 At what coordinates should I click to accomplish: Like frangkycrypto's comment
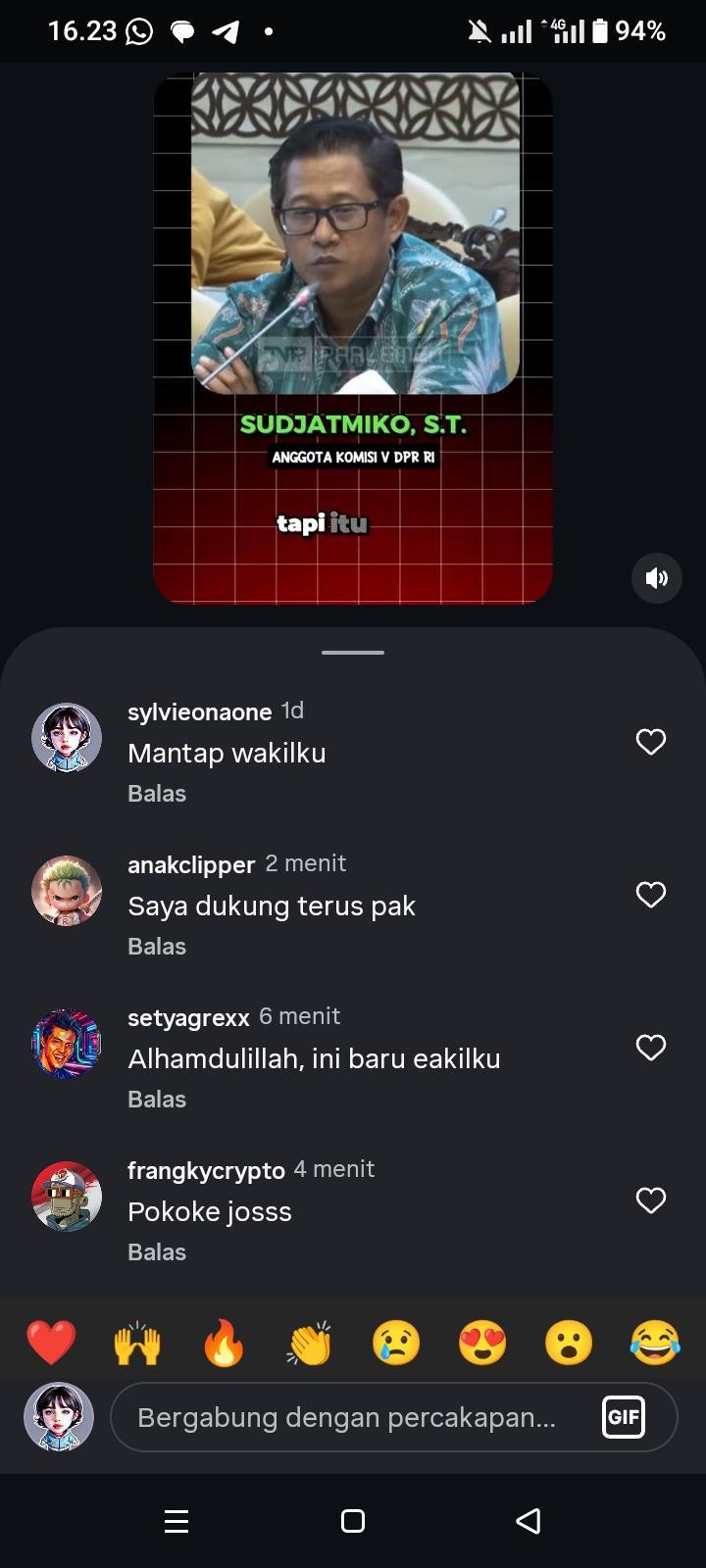click(x=651, y=1200)
